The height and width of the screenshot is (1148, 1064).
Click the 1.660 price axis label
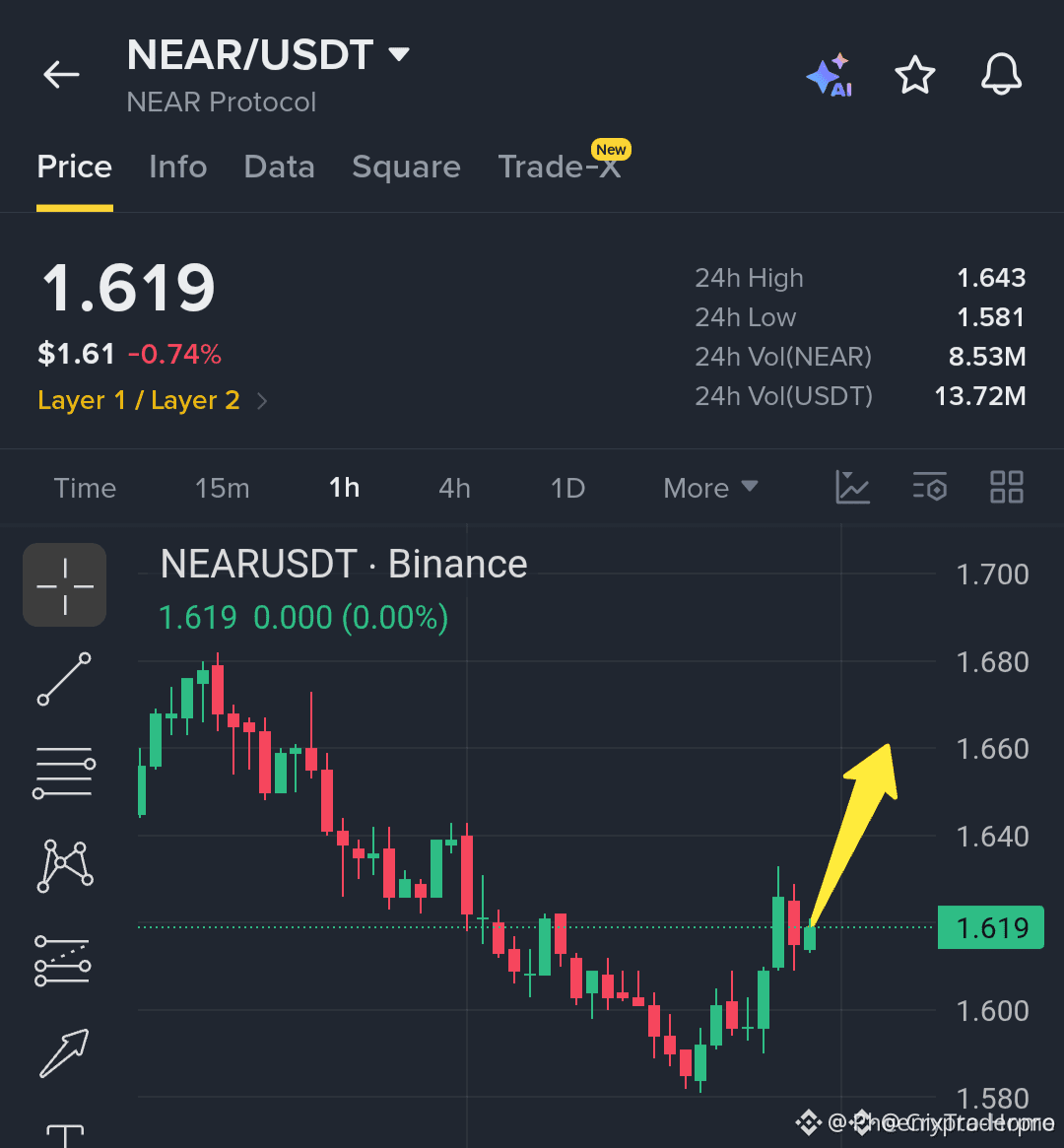pos(992,749)
